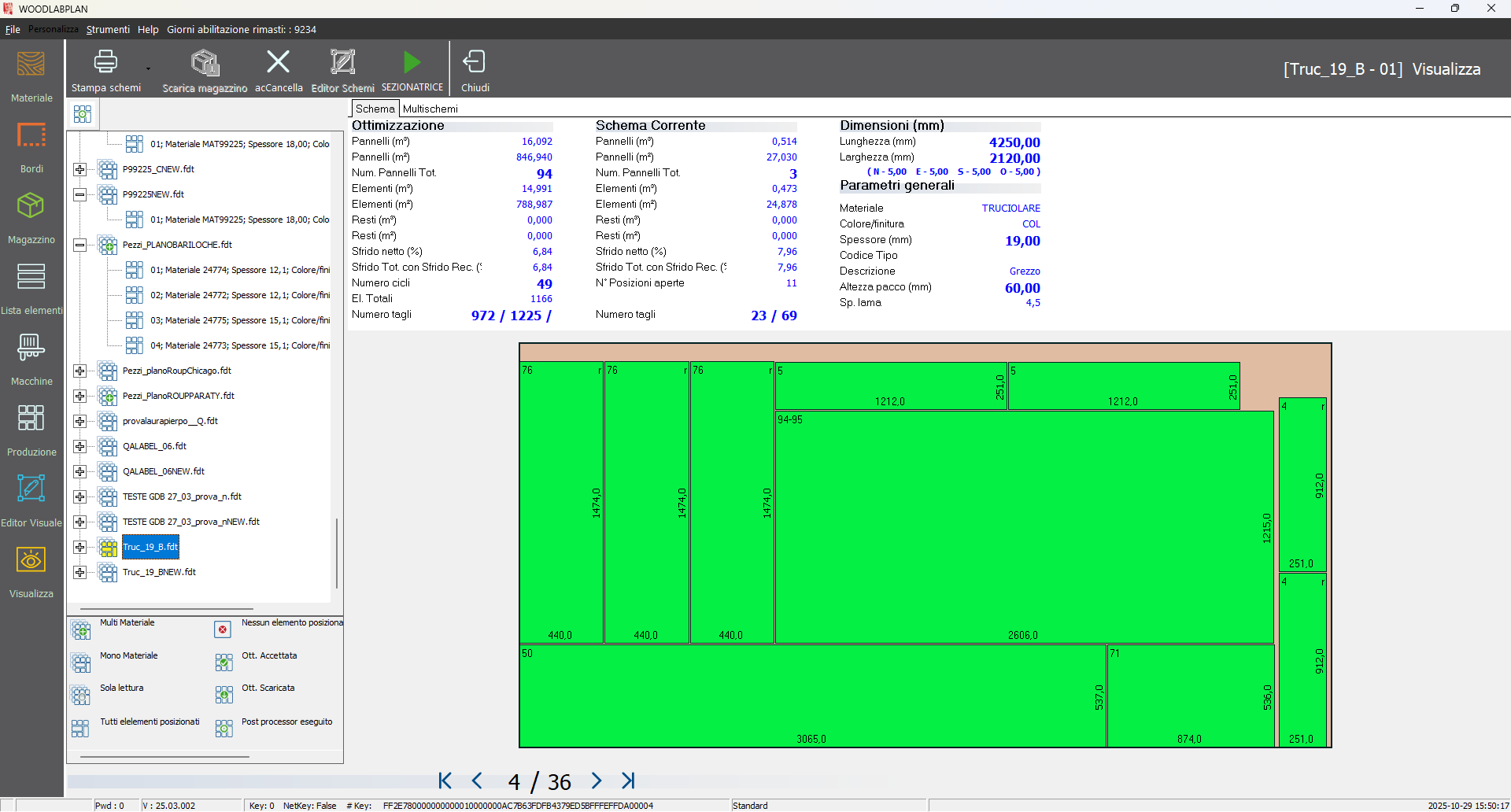Launch the SEZIONATRICE play icon
Viewport: 1511px width, 812px height.
[x=412, y=62]
